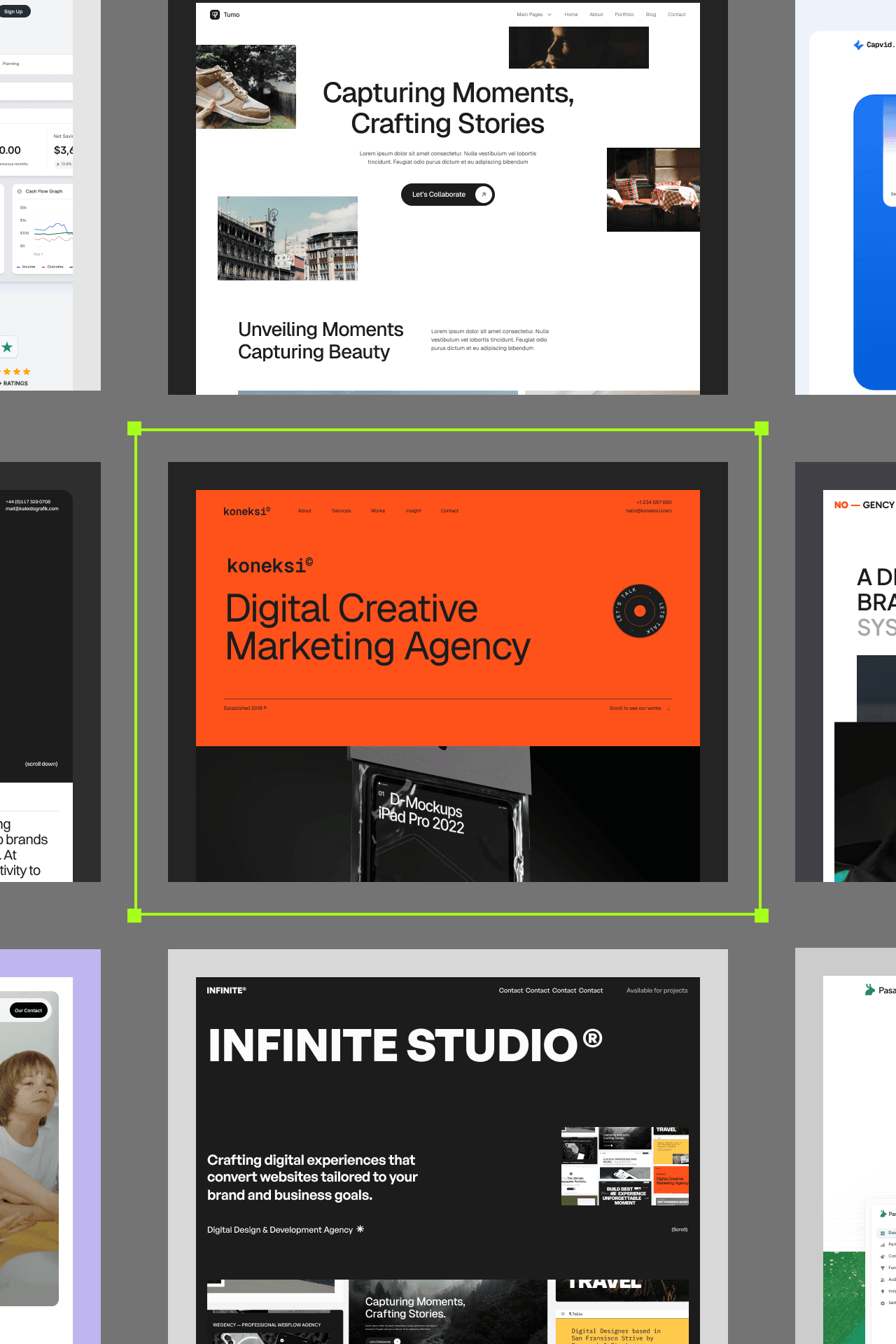Click the INFINITE STUDIO headline

(405, 1045)
